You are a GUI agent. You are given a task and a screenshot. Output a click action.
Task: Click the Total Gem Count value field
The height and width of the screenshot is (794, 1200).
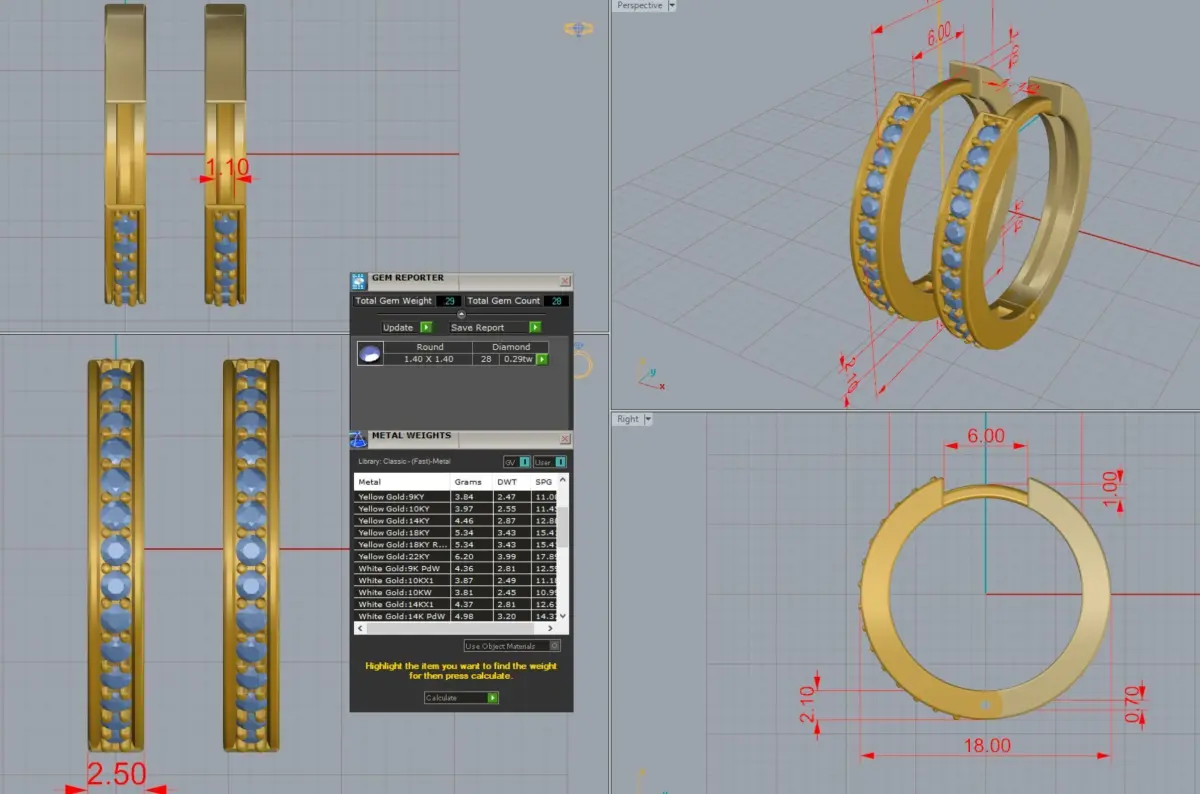(557, 301)
